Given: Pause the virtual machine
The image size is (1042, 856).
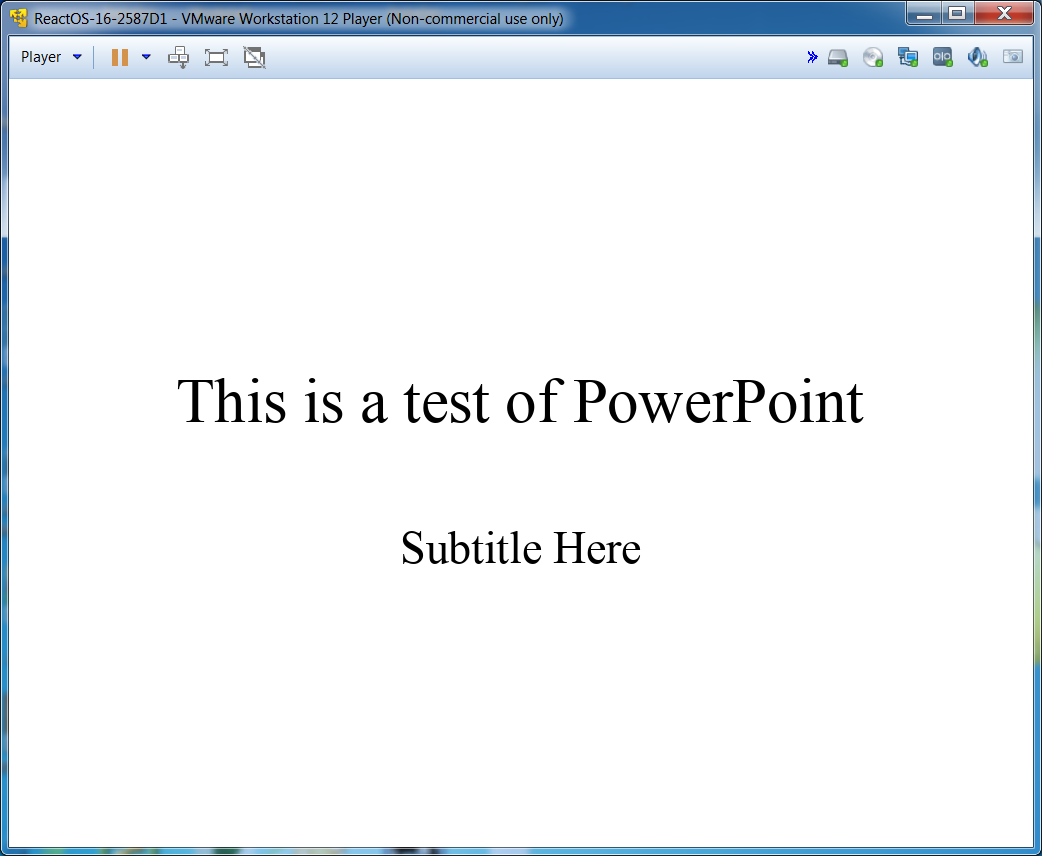Looking at the screenshot, I should pyautogui.click(x=120, y=57).
